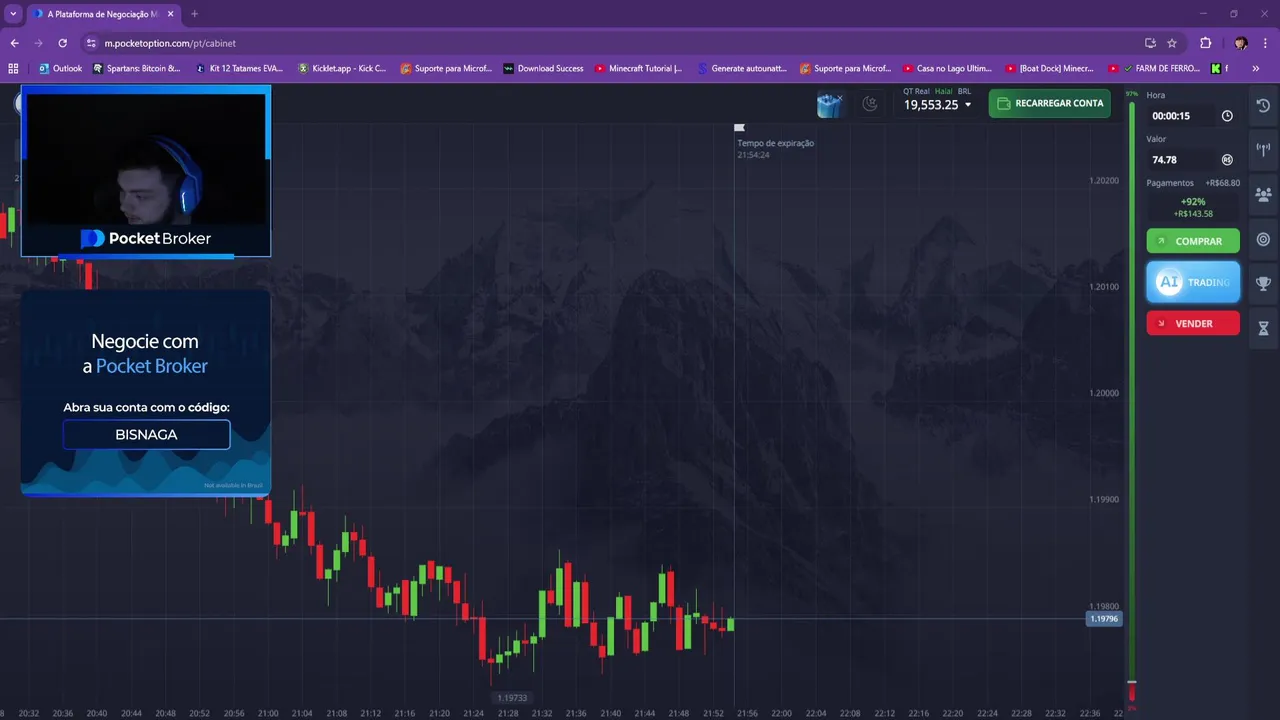Image resolution: width=1280 pixels, height=720 pixels.
Task: Open the Casa no Lago Ultim bookmark
Action: pyautogui.click(x=947, y=69)
